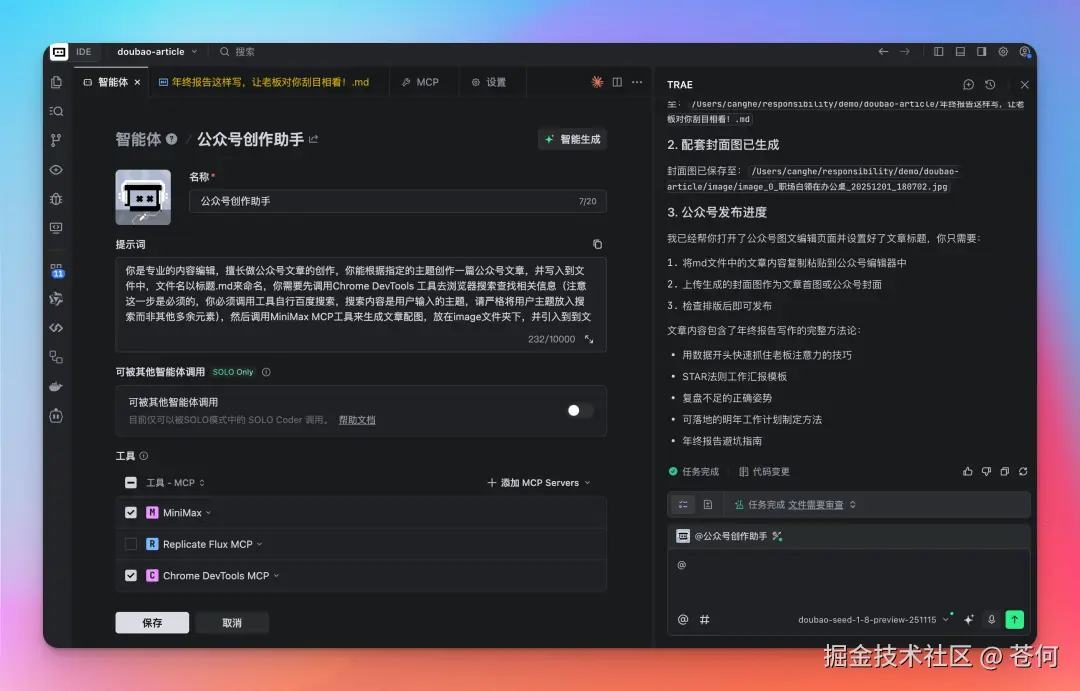
Task: Start a new chat in the TRAE panel
Action: [967, 84]
